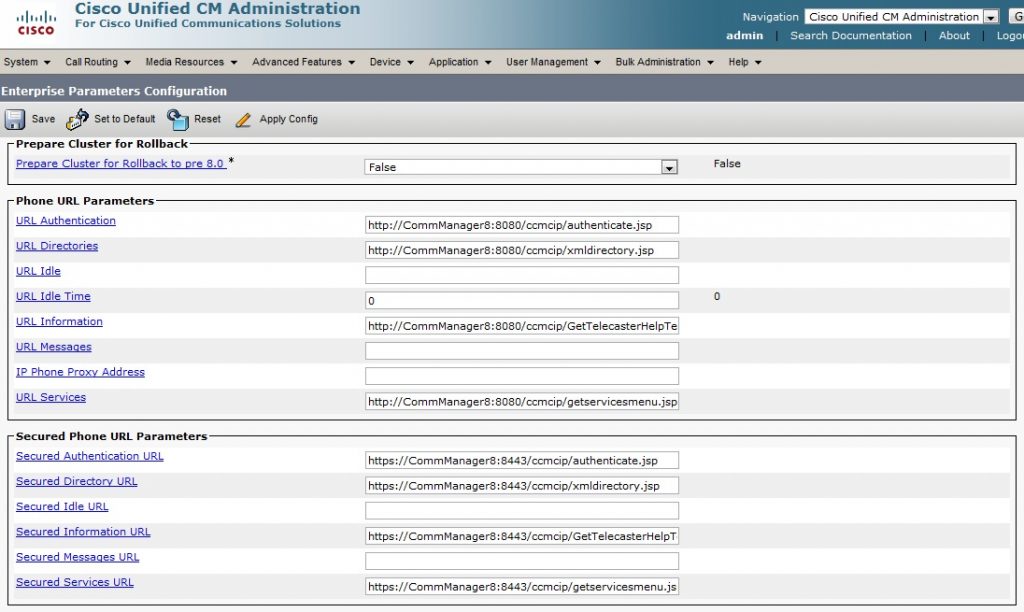Open the Secured Information URL link
The image size is (1024, 612).
[83, 532]
